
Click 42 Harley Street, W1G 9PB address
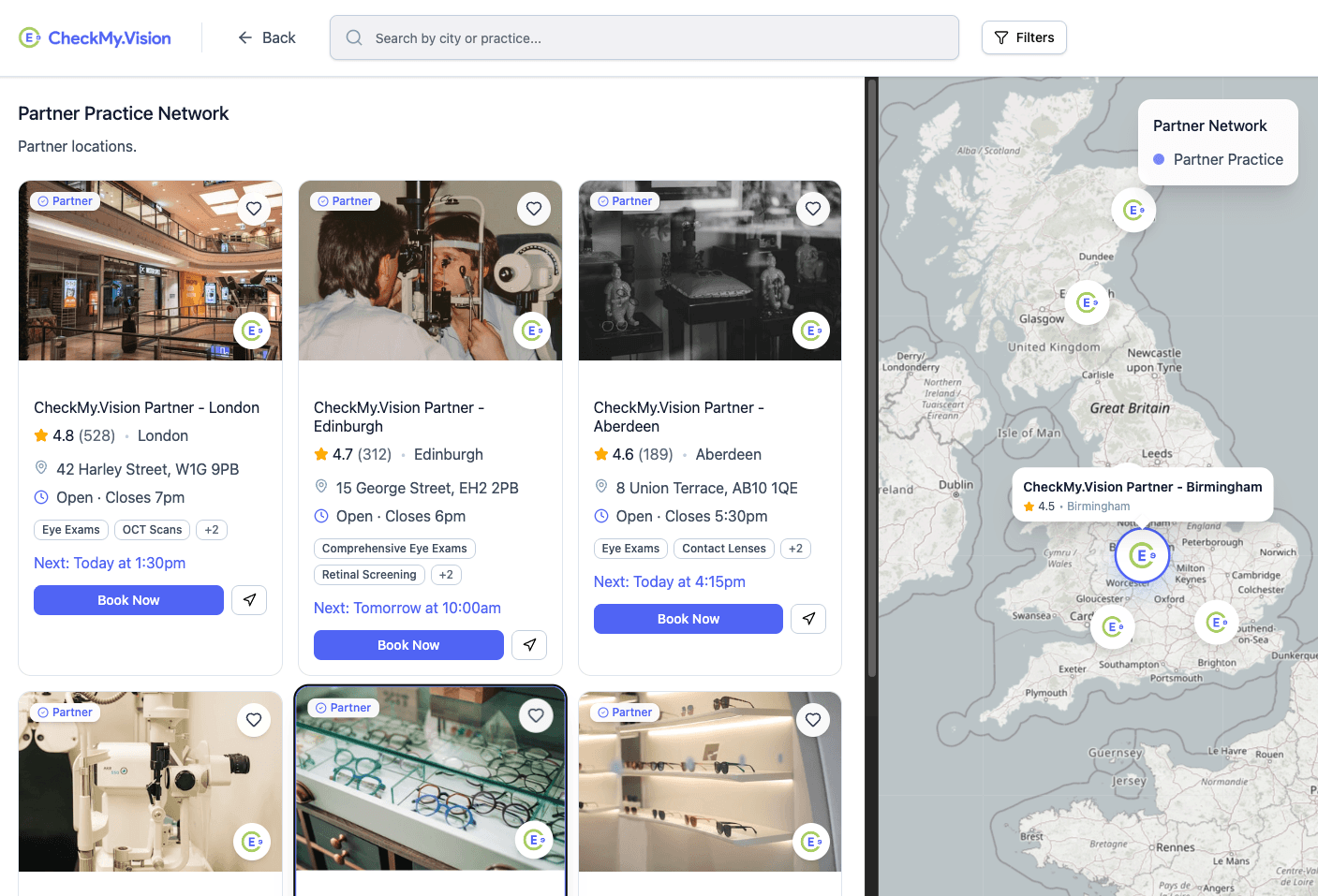(x=147, y=469)
